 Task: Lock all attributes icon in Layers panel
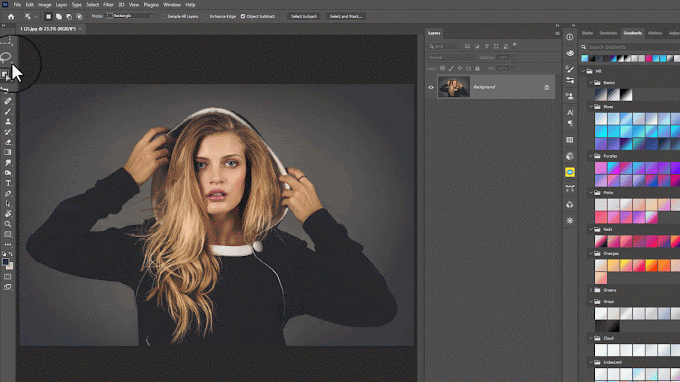477,69
